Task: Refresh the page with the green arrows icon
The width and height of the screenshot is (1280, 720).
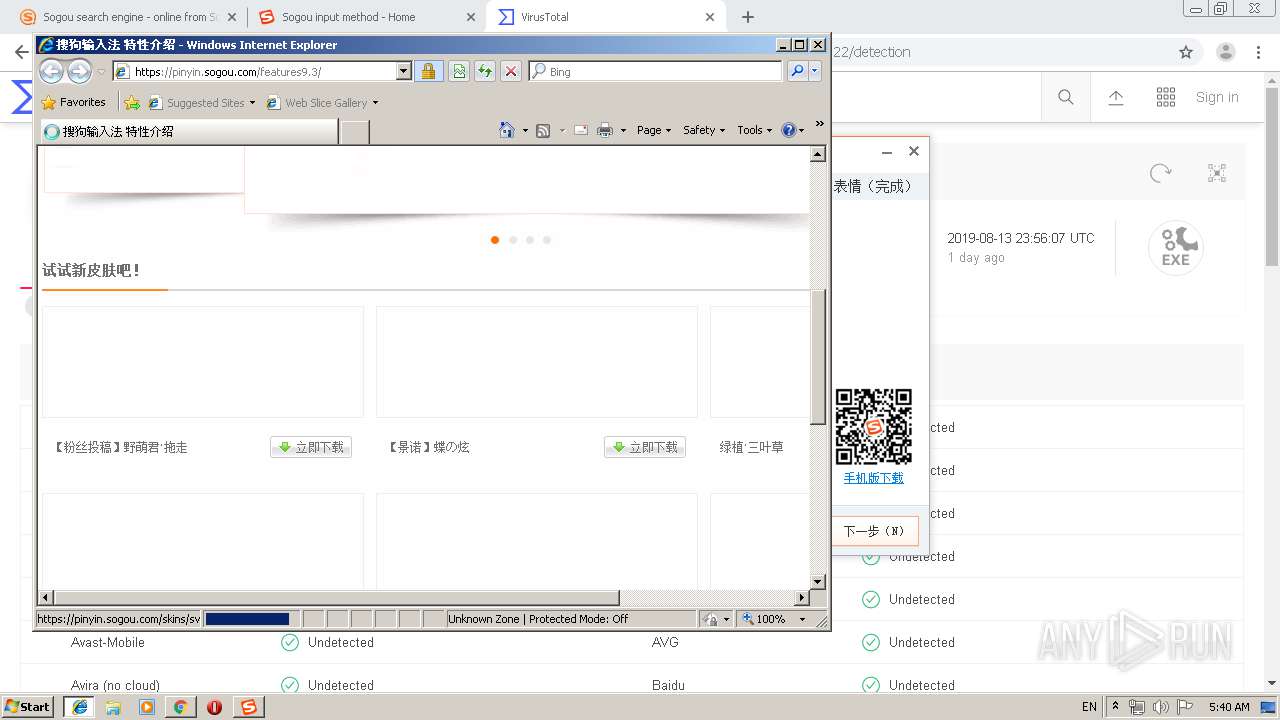Action: tap(485, 71)
